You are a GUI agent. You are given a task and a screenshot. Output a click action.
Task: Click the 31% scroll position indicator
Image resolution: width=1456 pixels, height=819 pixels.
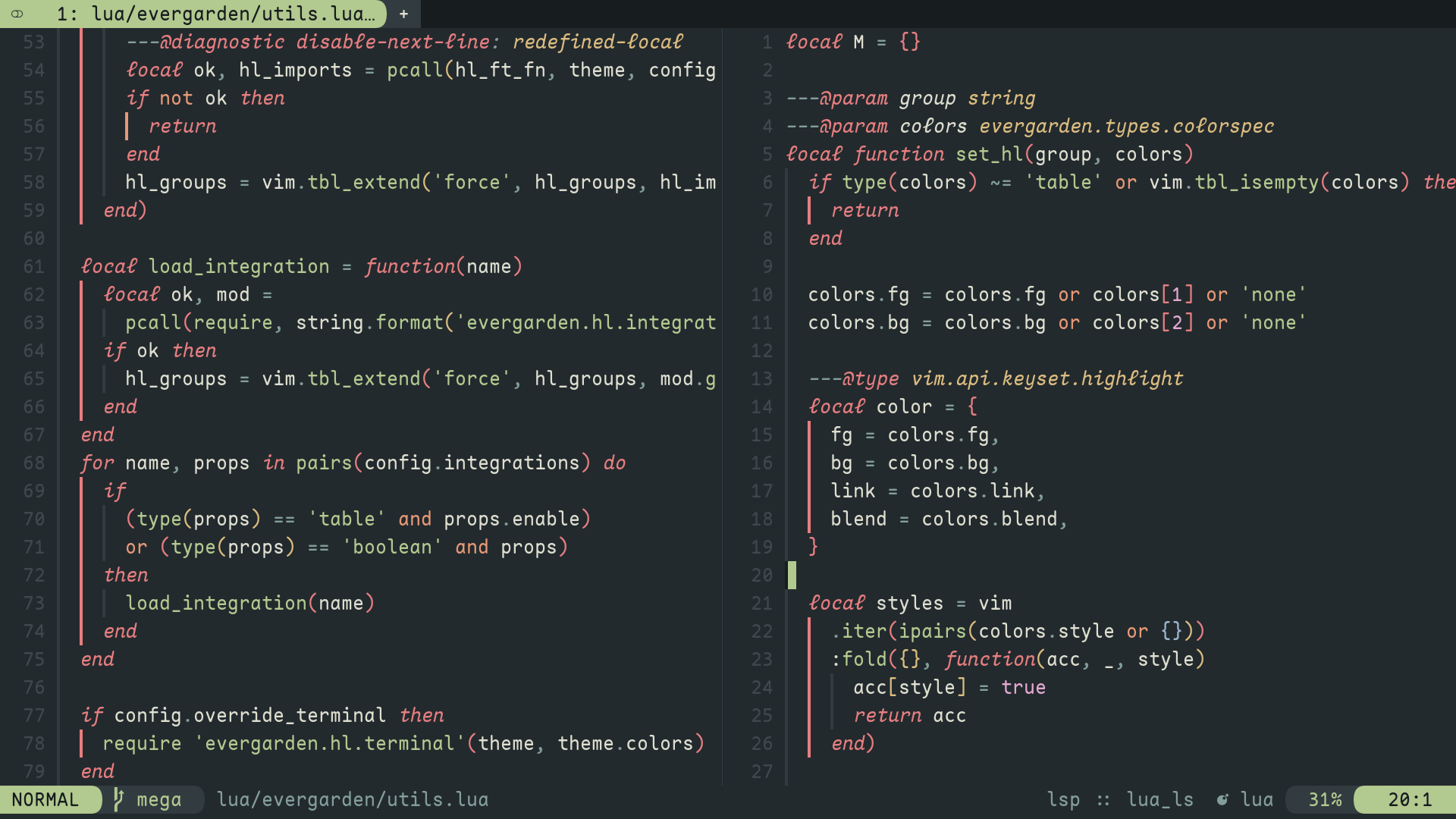click(x=1325, y=800)
